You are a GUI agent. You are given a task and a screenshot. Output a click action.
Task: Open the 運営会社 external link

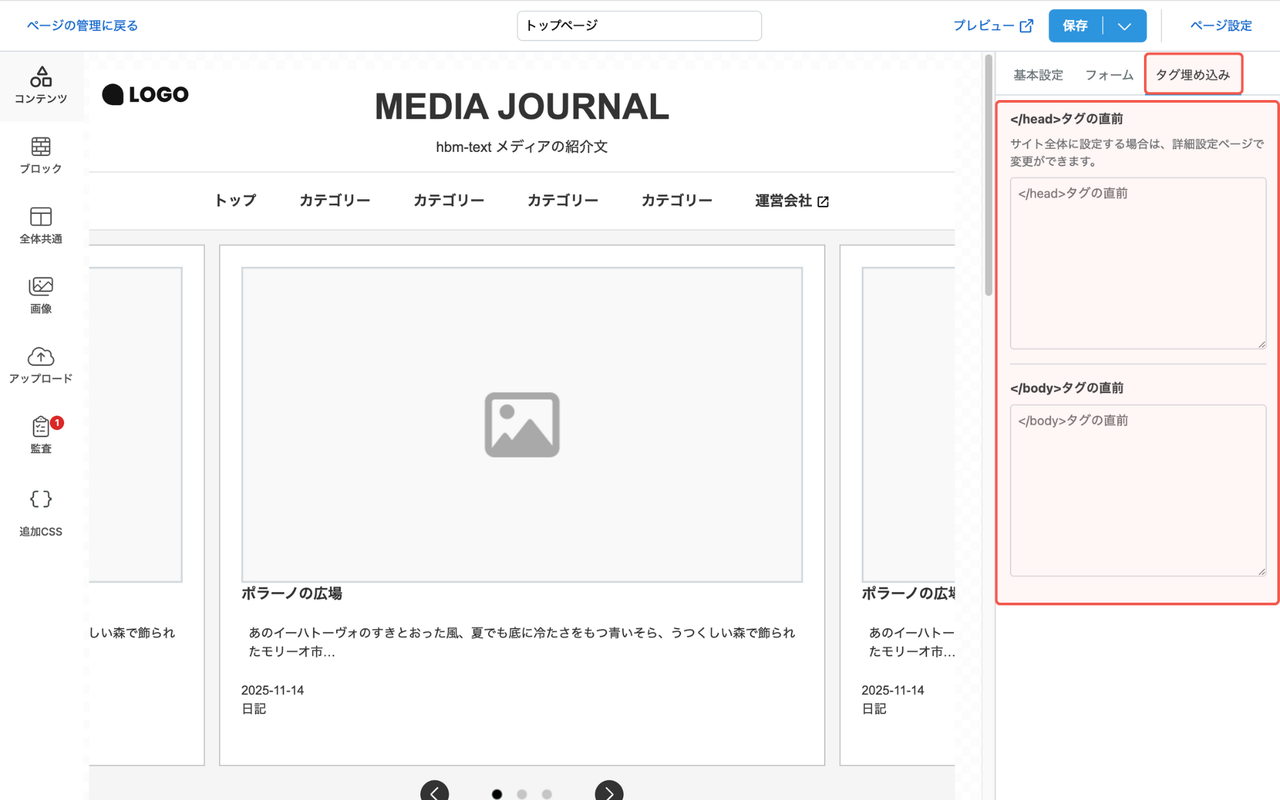(792, 200)
